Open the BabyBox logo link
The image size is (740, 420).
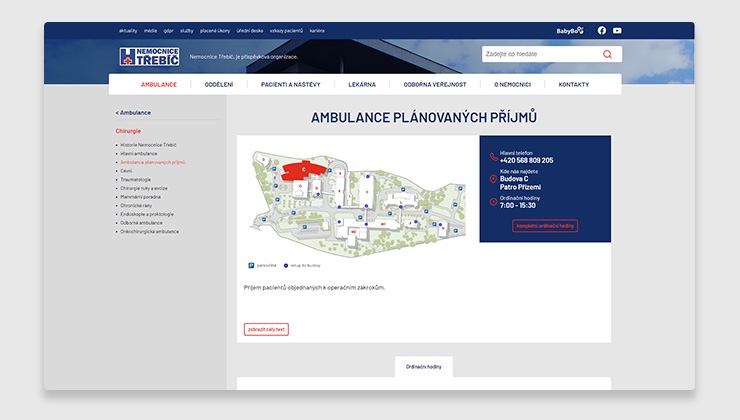[x=570, y=31]
